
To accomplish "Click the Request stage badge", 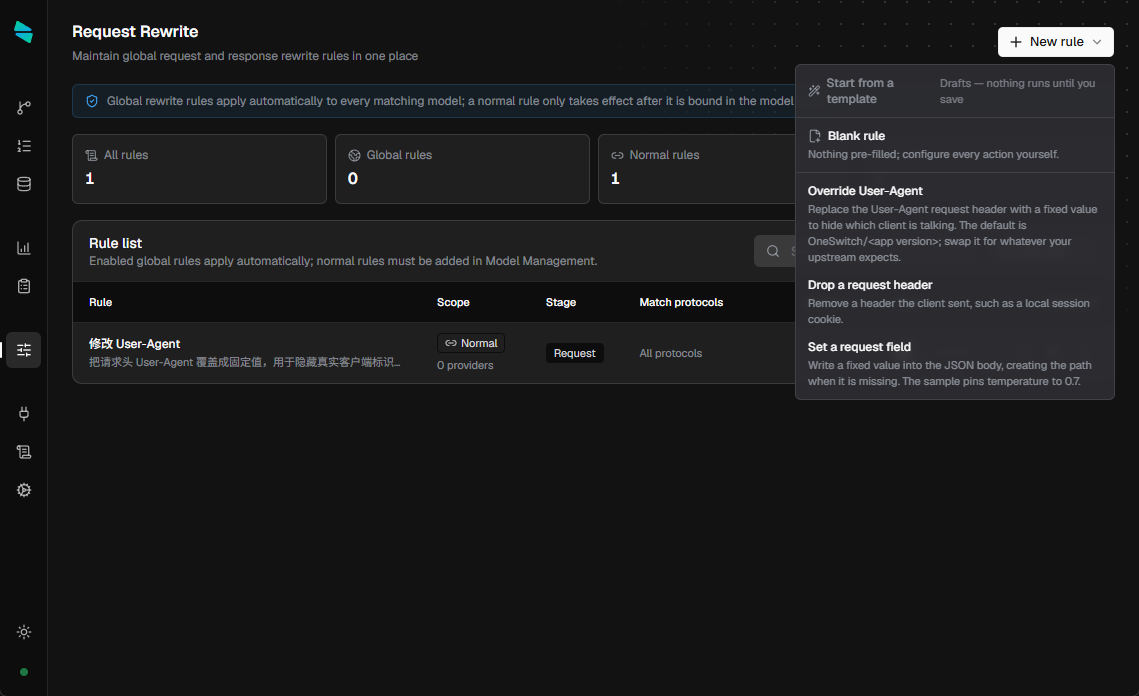I will pos(575,353).
